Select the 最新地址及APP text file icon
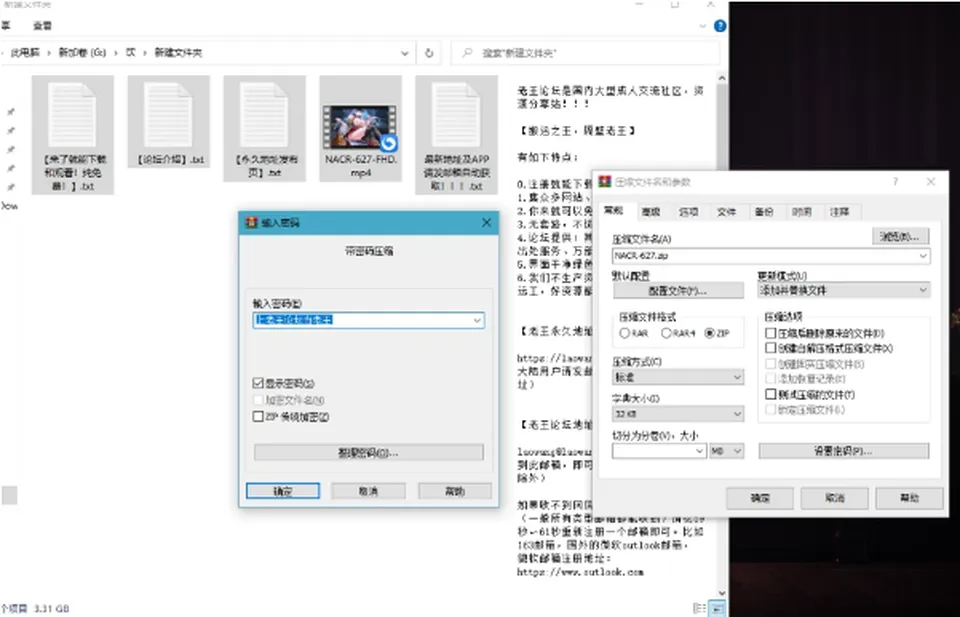Viewport: 960px width, 617px height. 456,135
